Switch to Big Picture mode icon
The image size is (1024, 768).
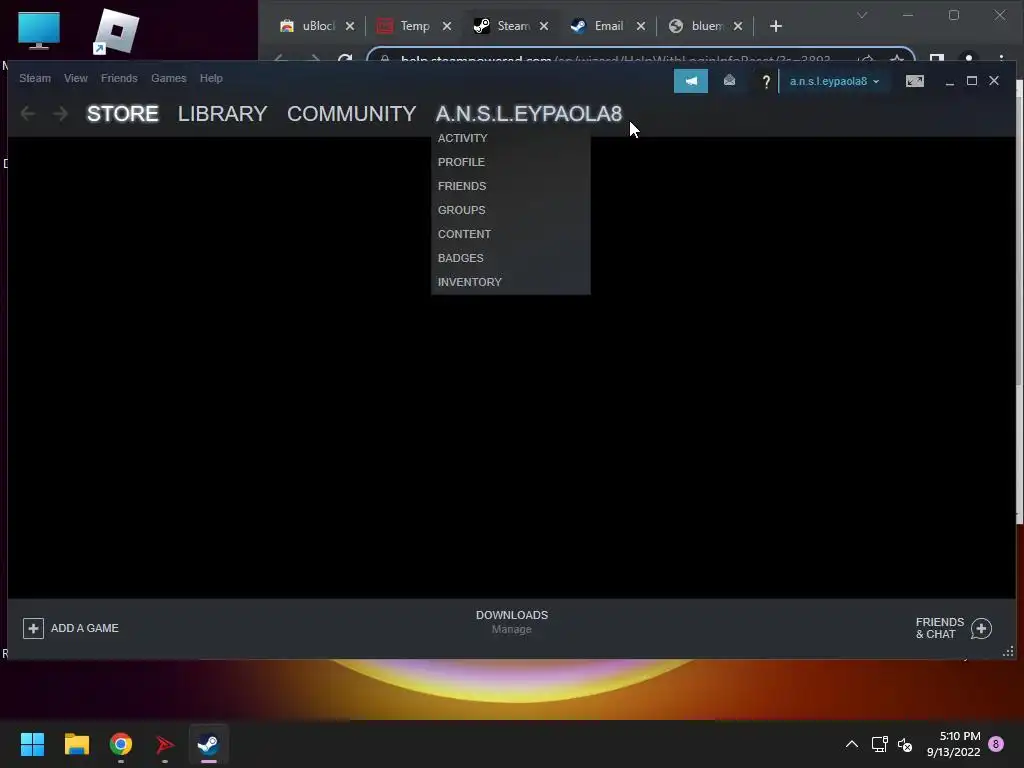tap(914, 81)
